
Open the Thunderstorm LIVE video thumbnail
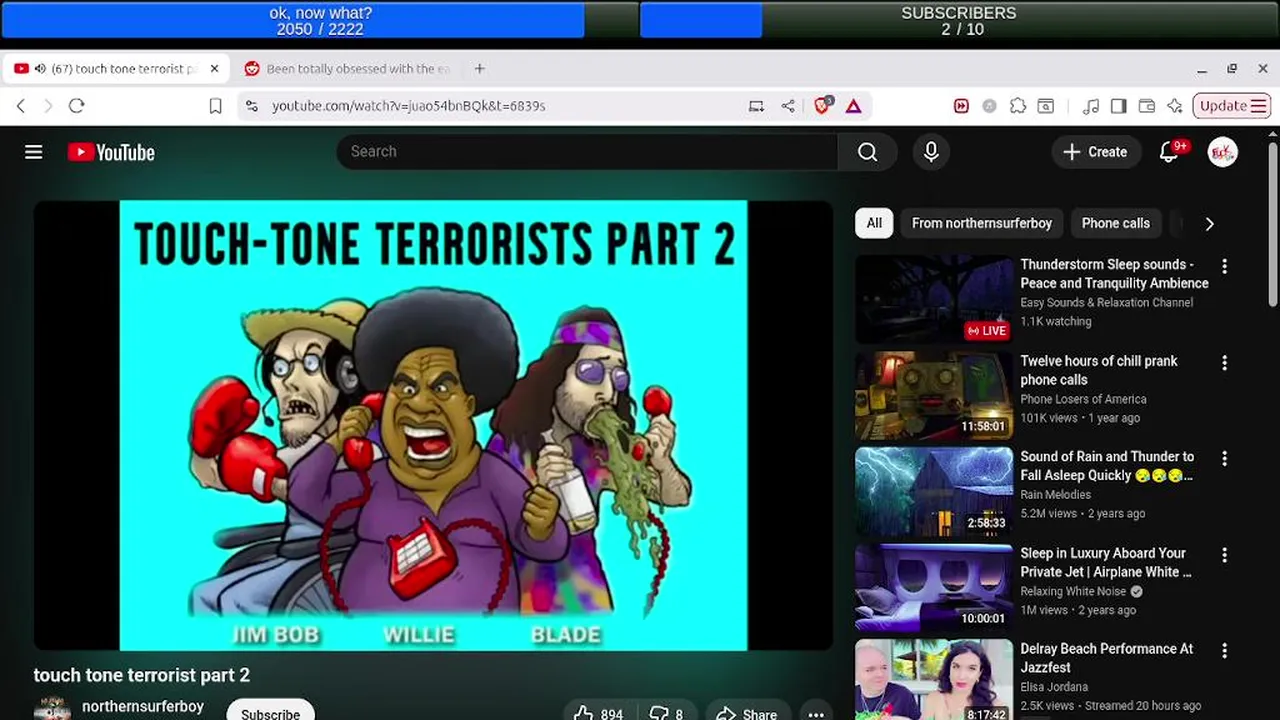click(x=934, y=299)
